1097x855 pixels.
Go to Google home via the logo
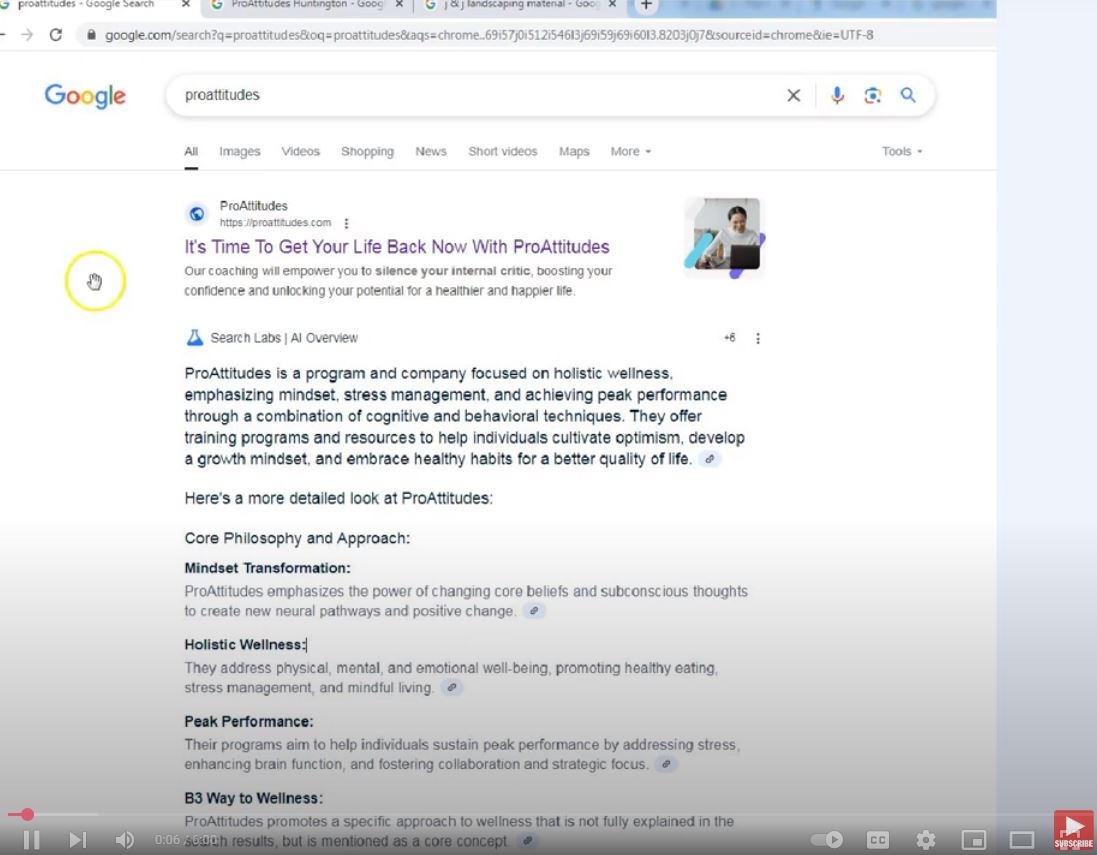tap(85, 96)
